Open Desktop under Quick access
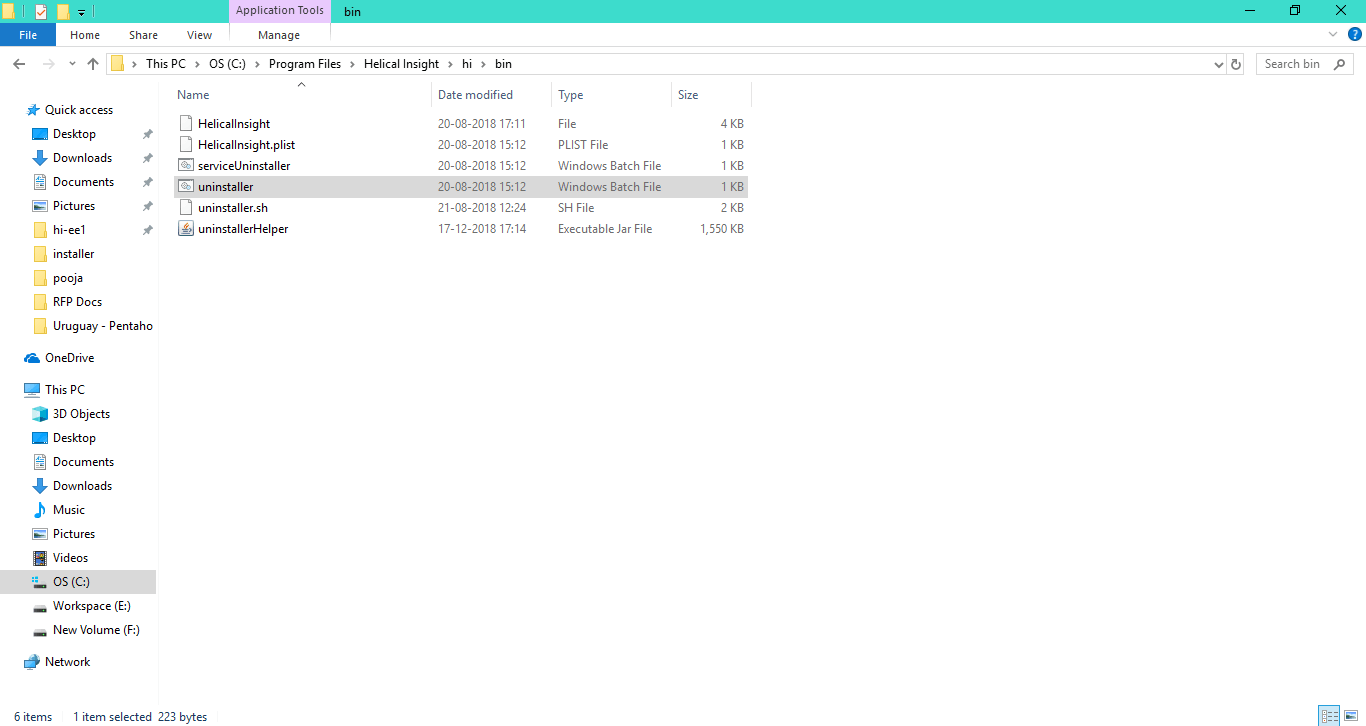This screenshot has width=1366, height=726. click(74, 134)
